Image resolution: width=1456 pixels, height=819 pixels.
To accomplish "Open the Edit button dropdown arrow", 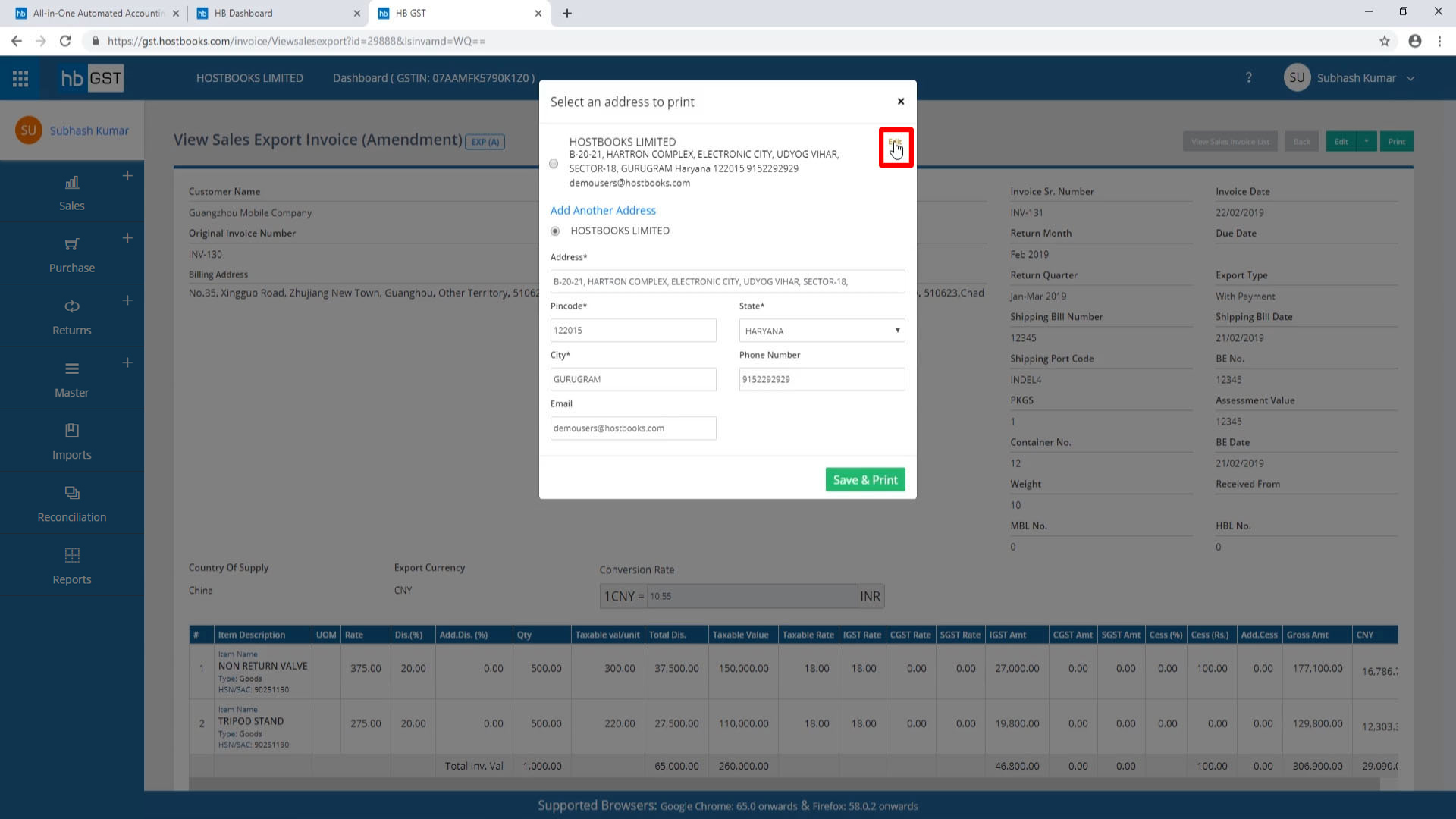I will point(1367,141).
